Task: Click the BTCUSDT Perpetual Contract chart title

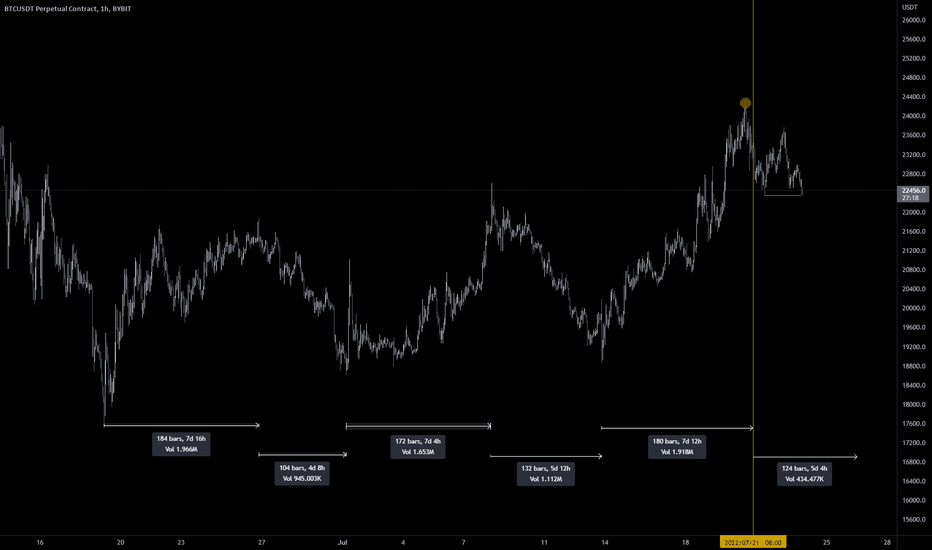Action: point(68,9)
